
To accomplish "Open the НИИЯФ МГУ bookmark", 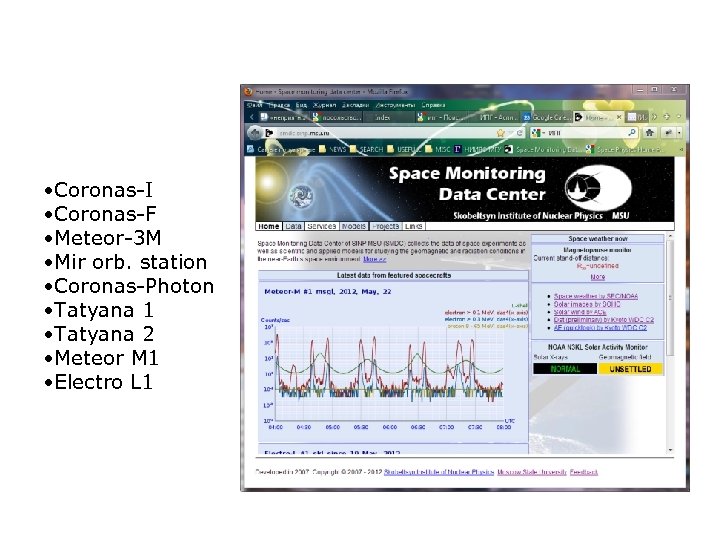I will pyautogui.click(x=478, y=149).
